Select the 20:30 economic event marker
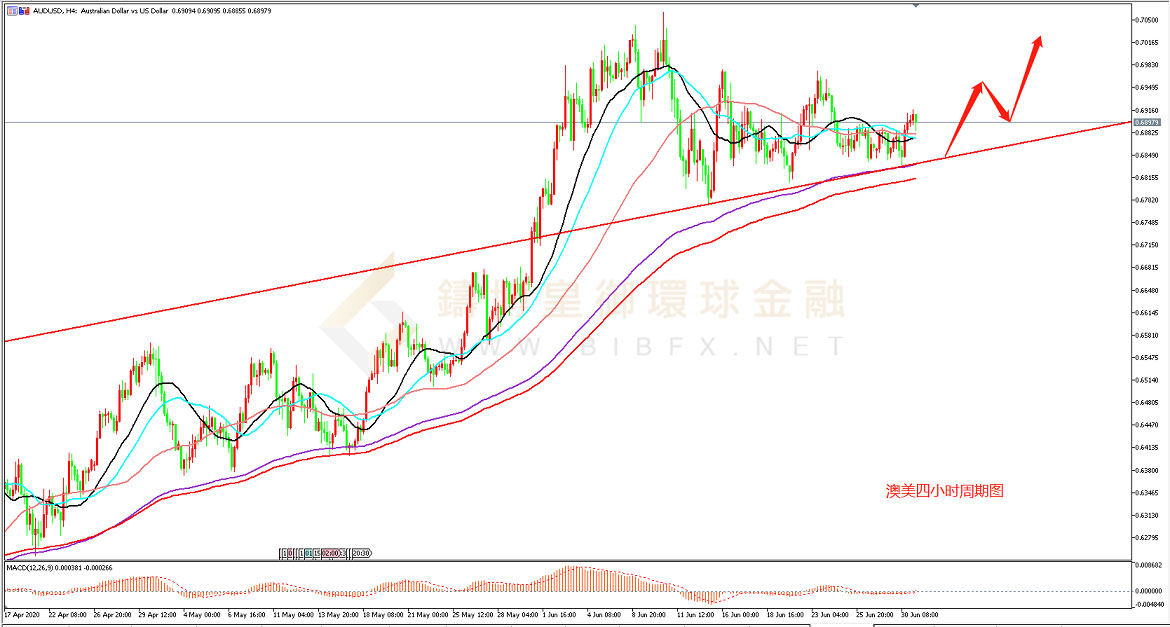1170x627 pixels. 361,553
